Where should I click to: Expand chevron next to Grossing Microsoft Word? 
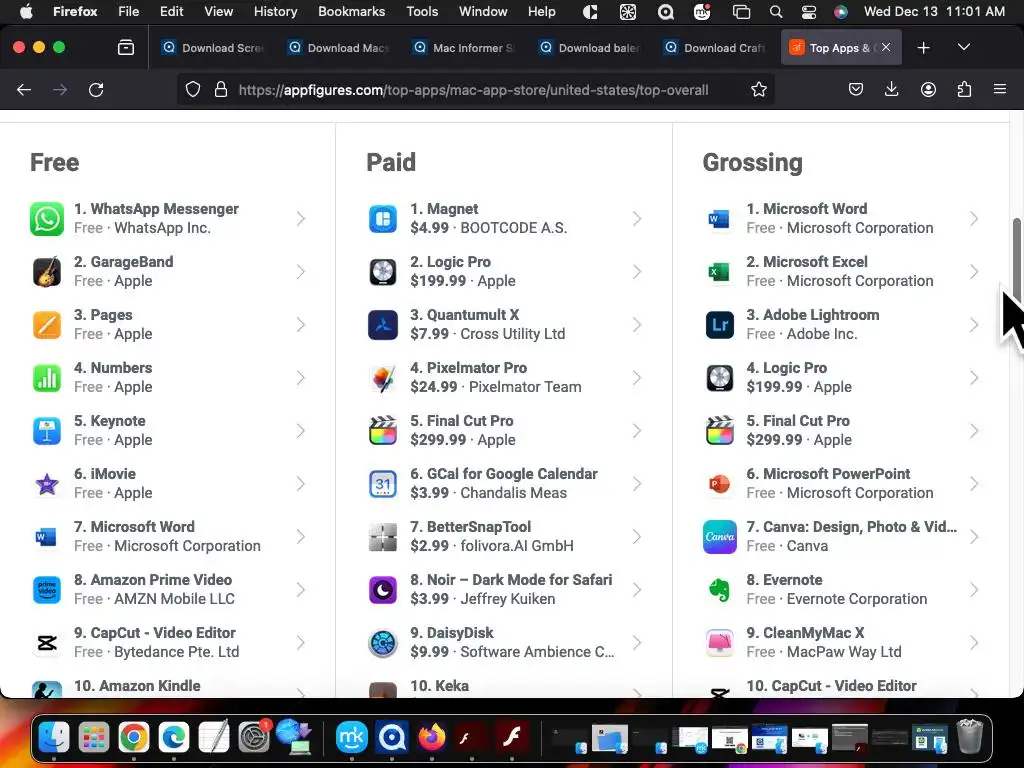pos(974,219)
